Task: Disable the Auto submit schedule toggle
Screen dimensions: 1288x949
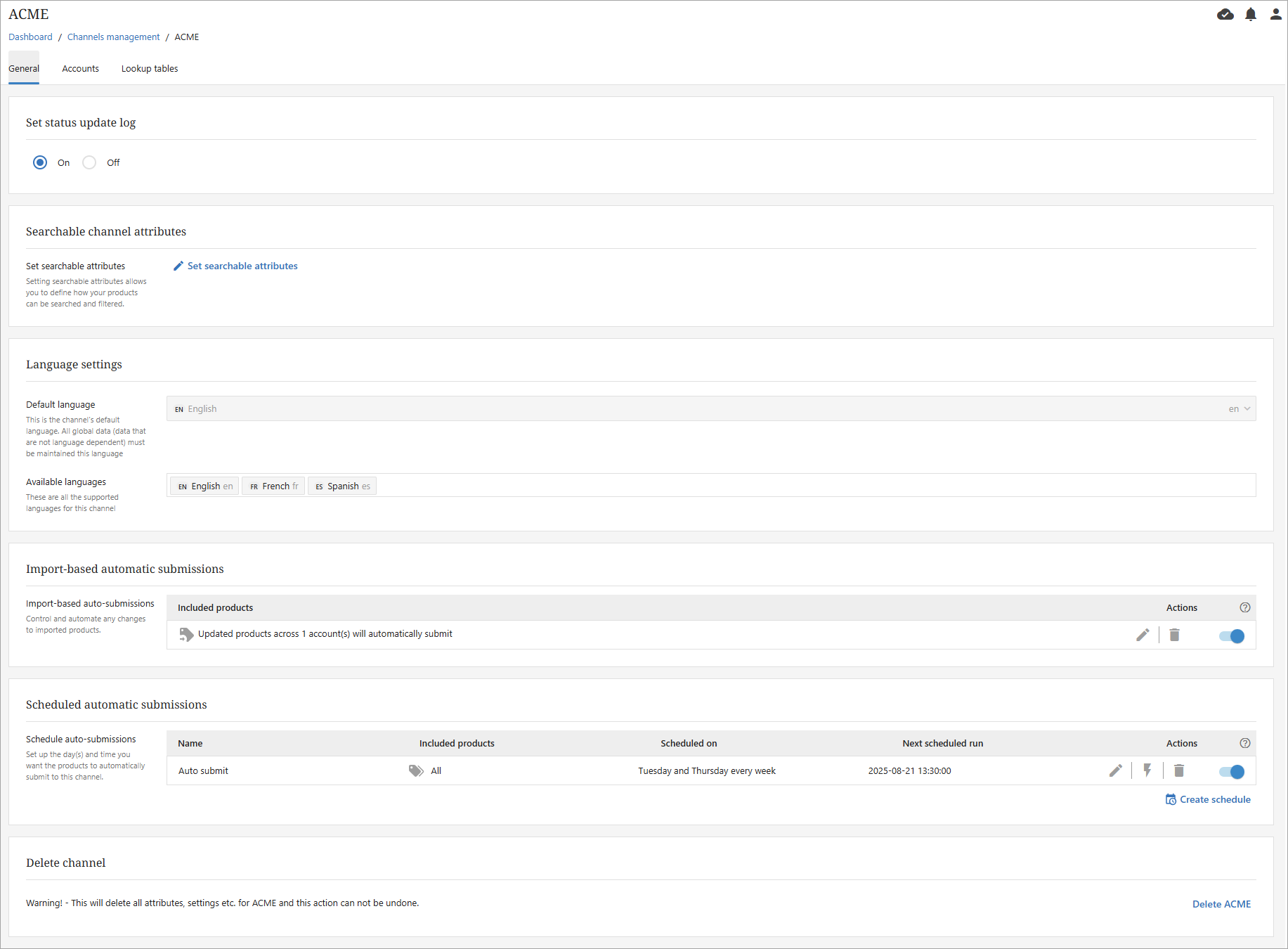Action: (x=1231, y=772)
